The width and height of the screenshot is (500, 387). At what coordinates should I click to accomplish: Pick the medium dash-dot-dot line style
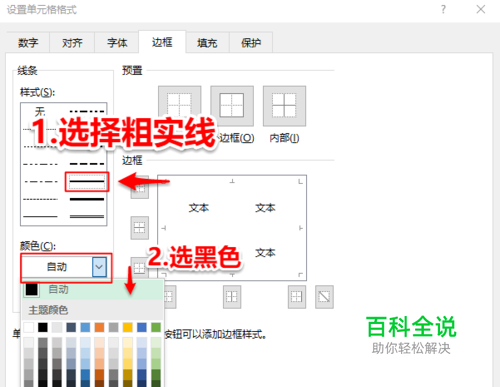pyautogui.click(x=87, y=111)
